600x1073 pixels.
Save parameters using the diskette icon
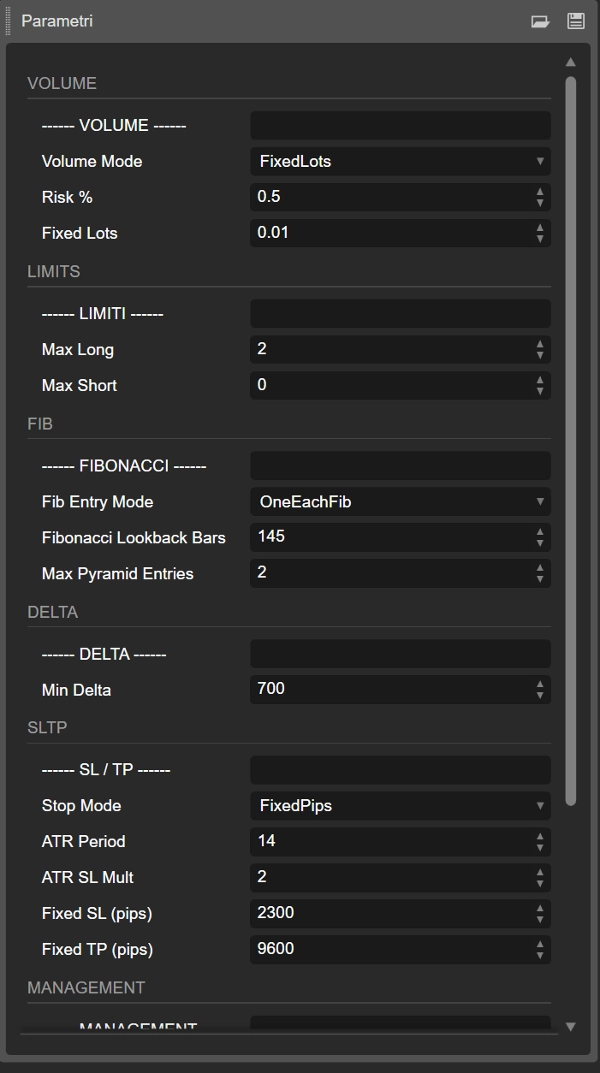pyautogui.click(x=575, y=19)
